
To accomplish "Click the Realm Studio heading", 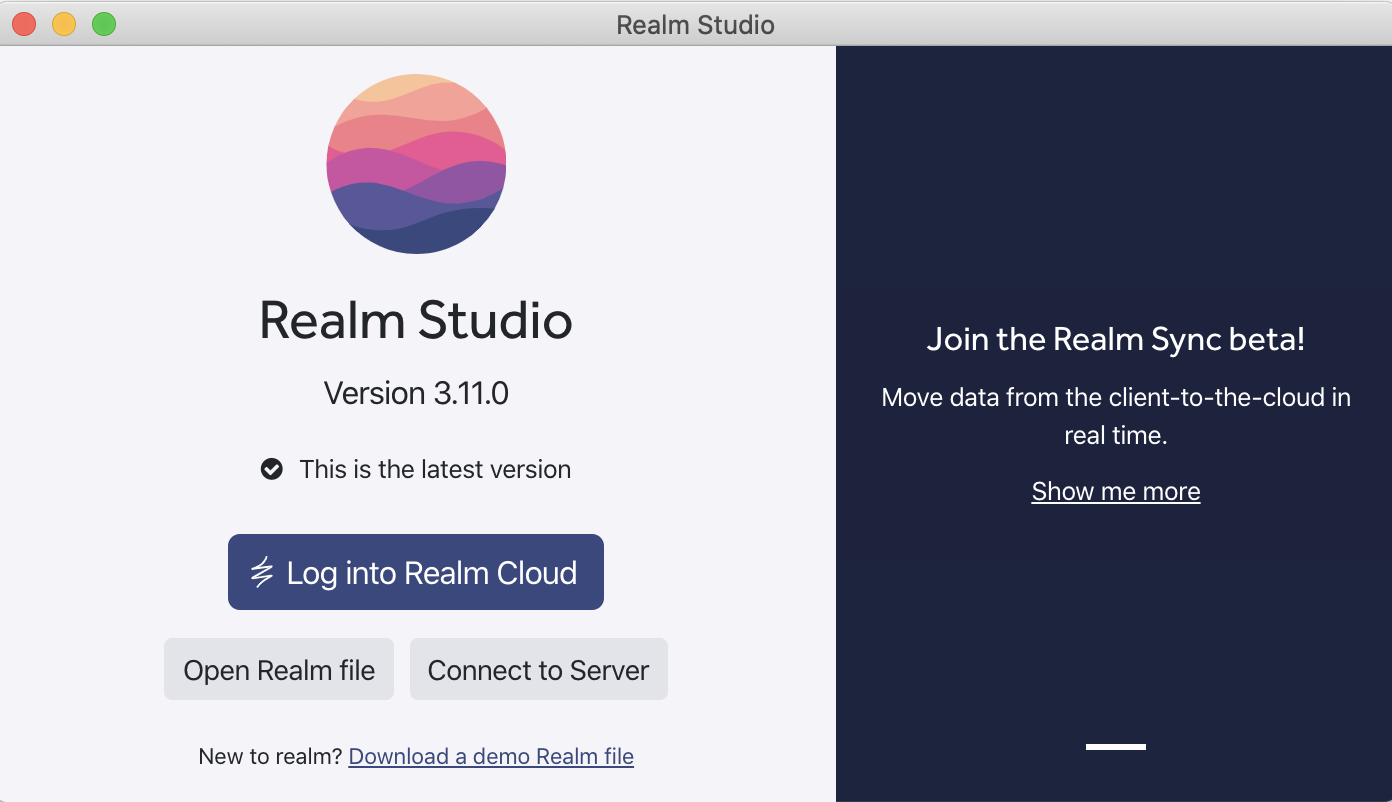I will 416,320.
